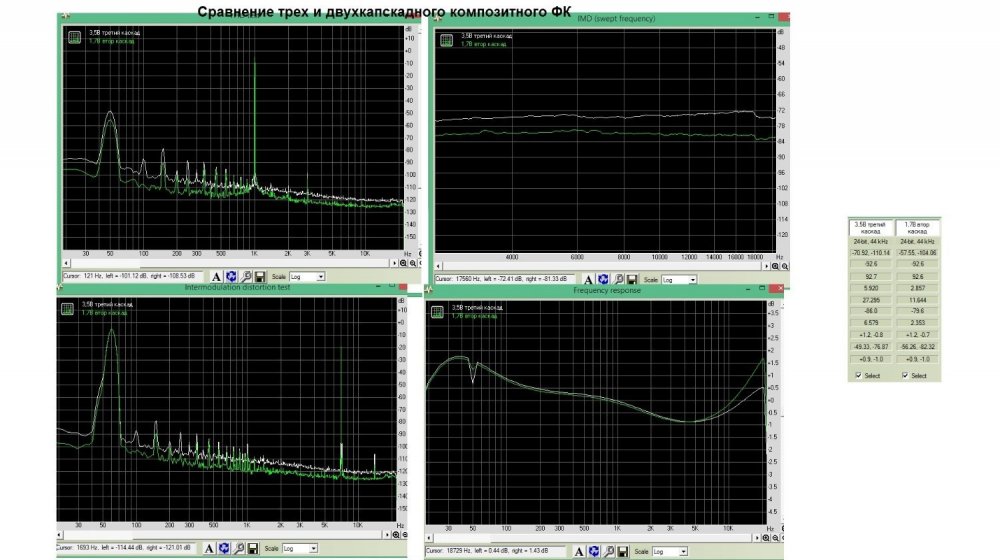Click the '1.7В втор каскад' column header in the results table
This screenshot has height=560, width=1000.
click(917, 228)
